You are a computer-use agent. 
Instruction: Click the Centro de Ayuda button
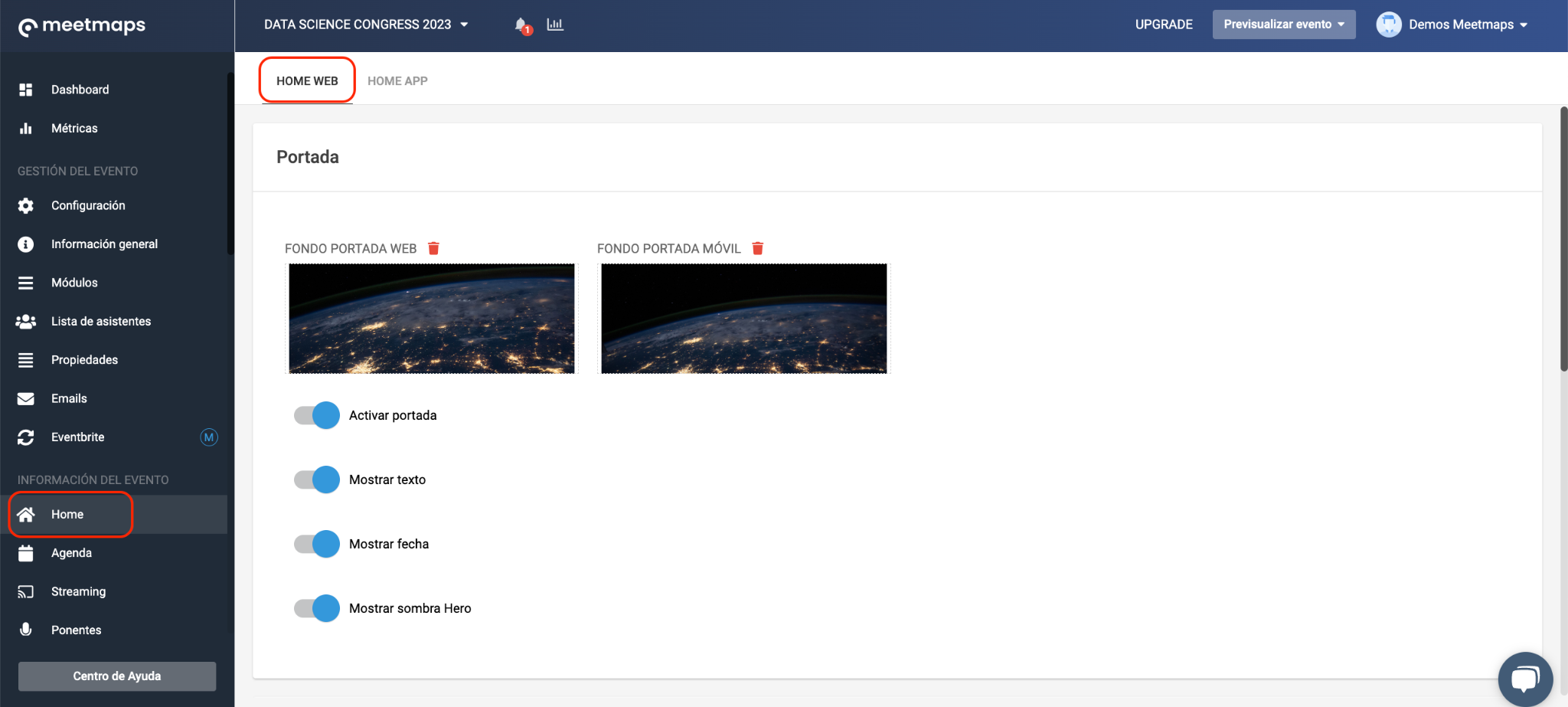pyautogui.click(x=117, y=676)
